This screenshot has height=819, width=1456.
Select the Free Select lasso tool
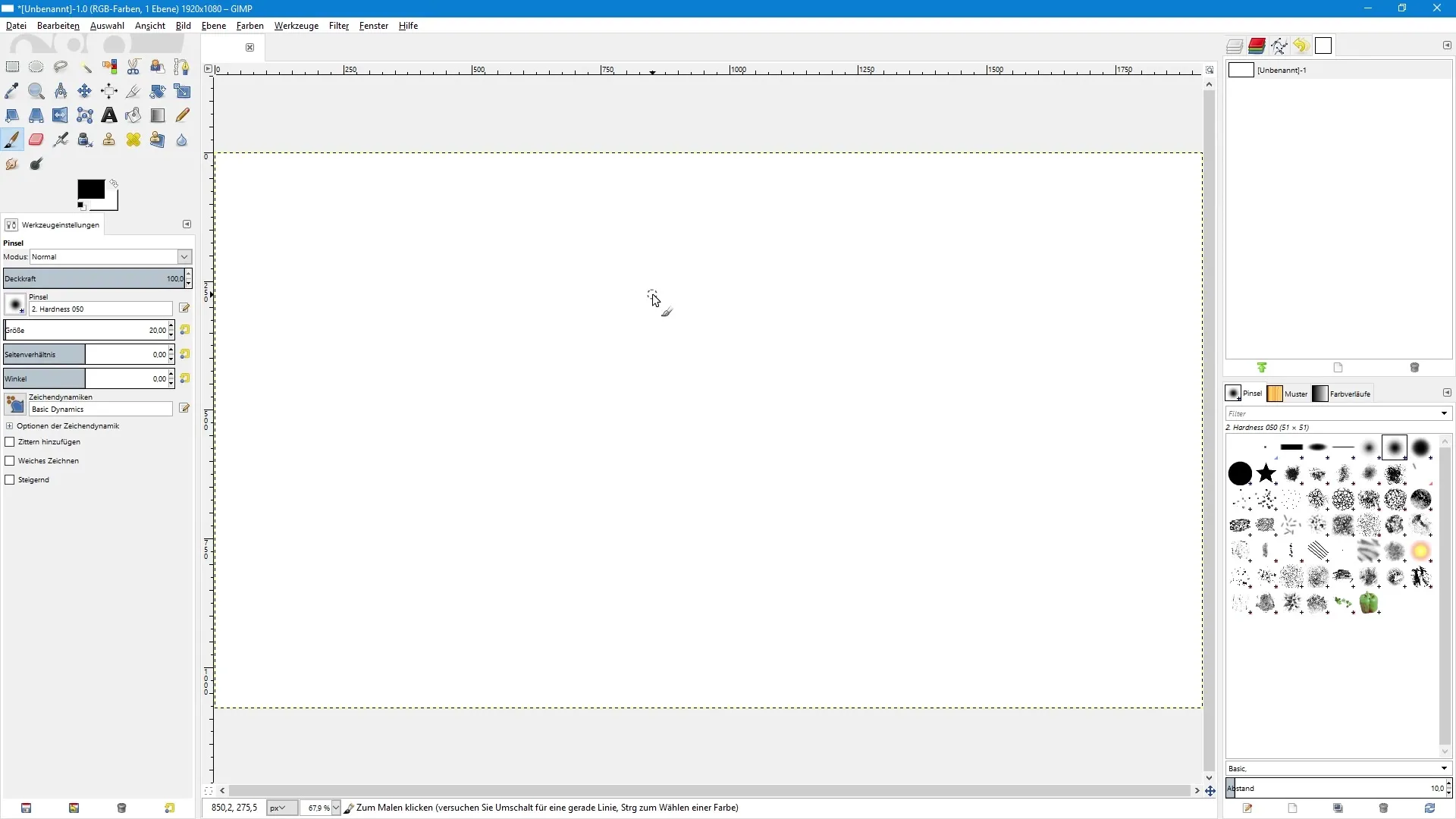(x=61, y=67)
